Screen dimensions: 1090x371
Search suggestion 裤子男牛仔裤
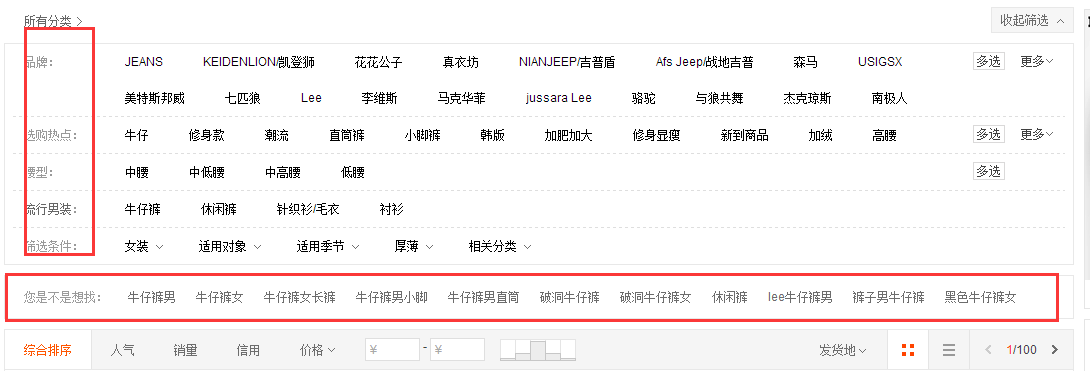pos(888,297)
